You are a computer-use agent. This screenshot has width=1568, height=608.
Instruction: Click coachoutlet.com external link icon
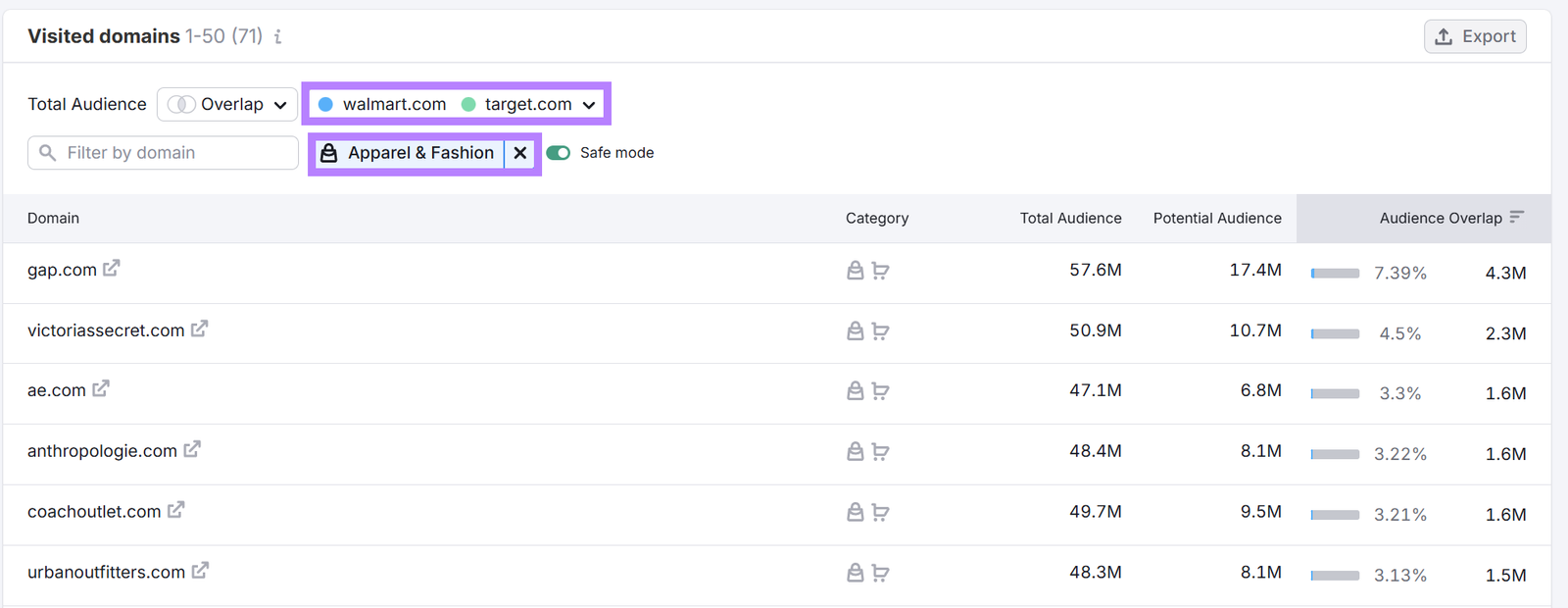pyautogui.click(x=175, y=510)
